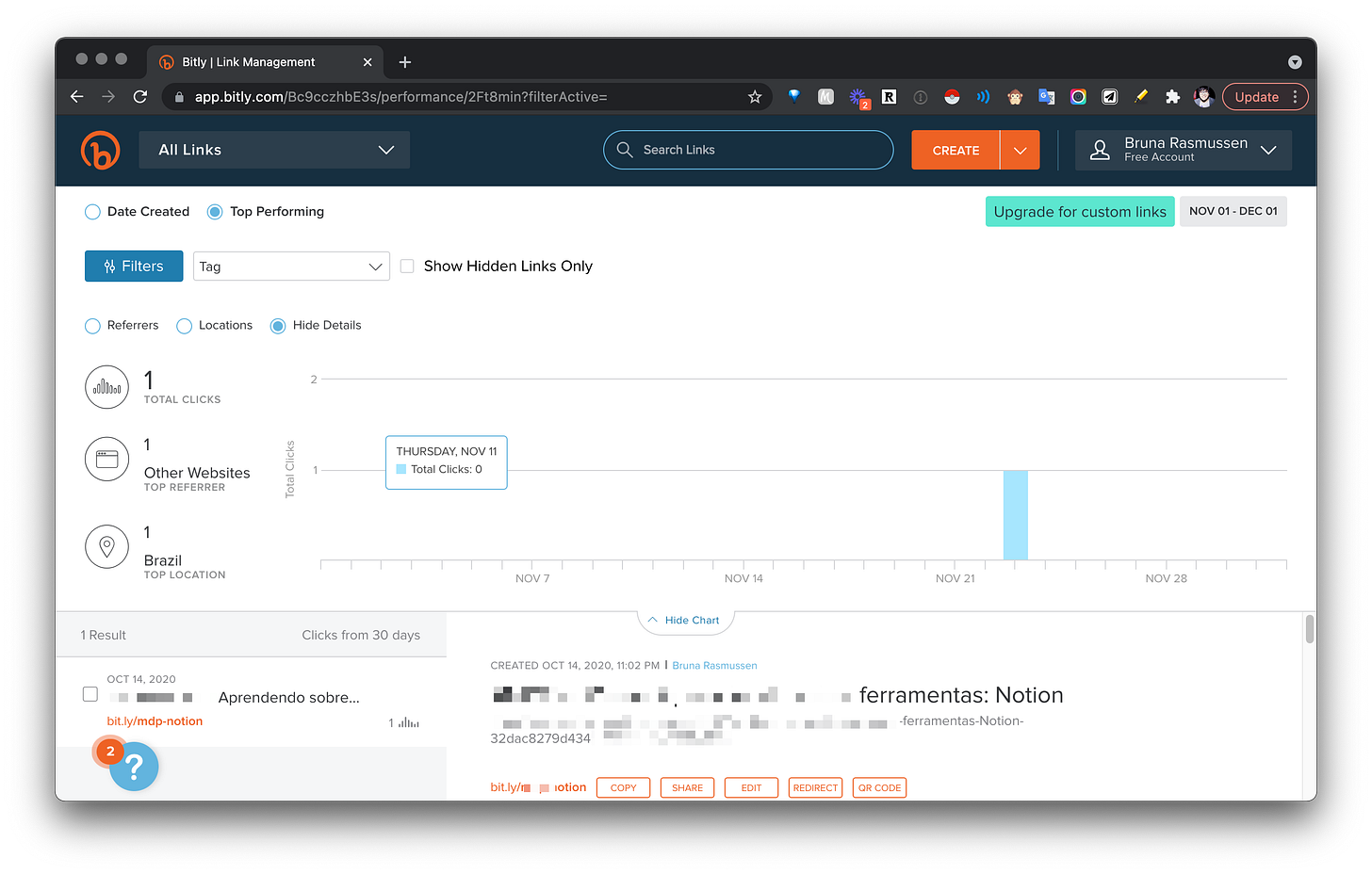
Task: Click the Chrome profile avatar picture
Action: coord(1203,97)
